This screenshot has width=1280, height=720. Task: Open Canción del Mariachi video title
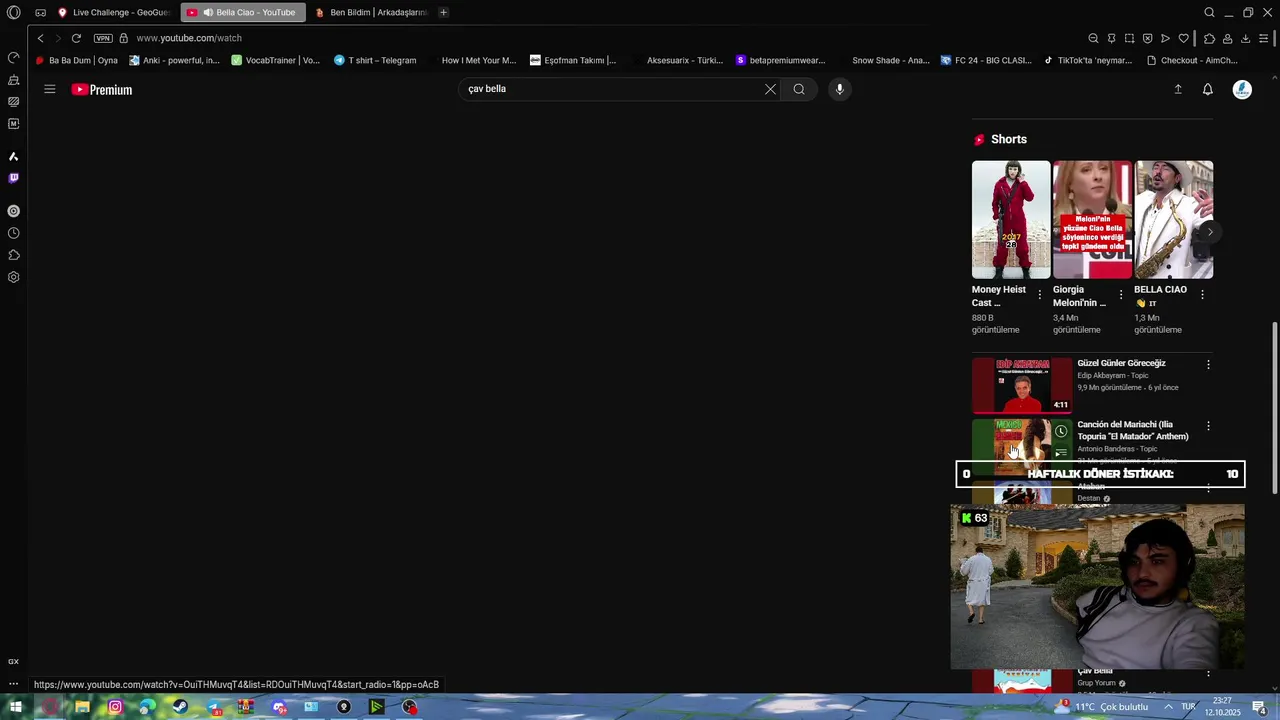1133,430
